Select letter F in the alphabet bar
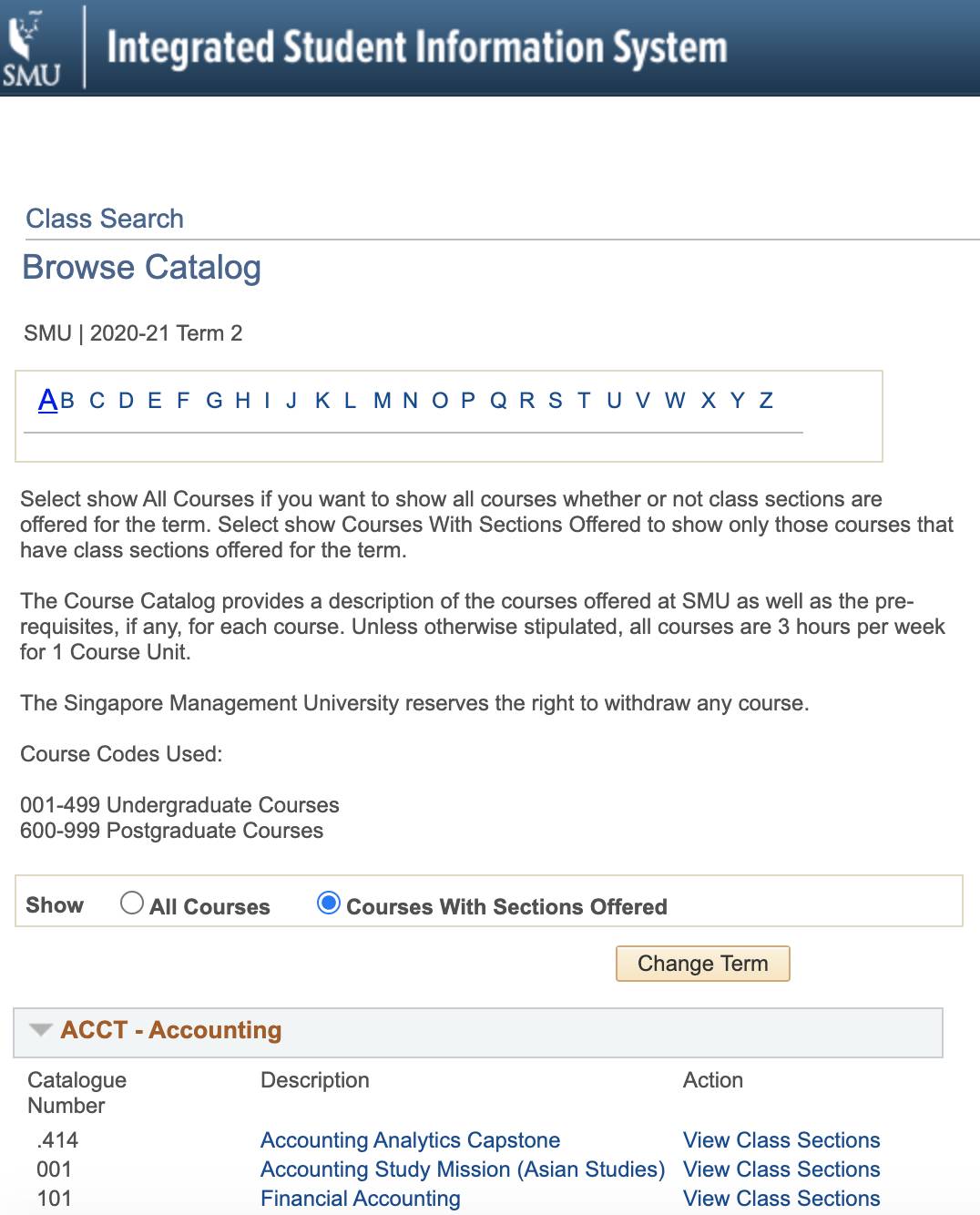Viewport: 980px width, 1215px height. pyautogui.click(x=183, y=401)
